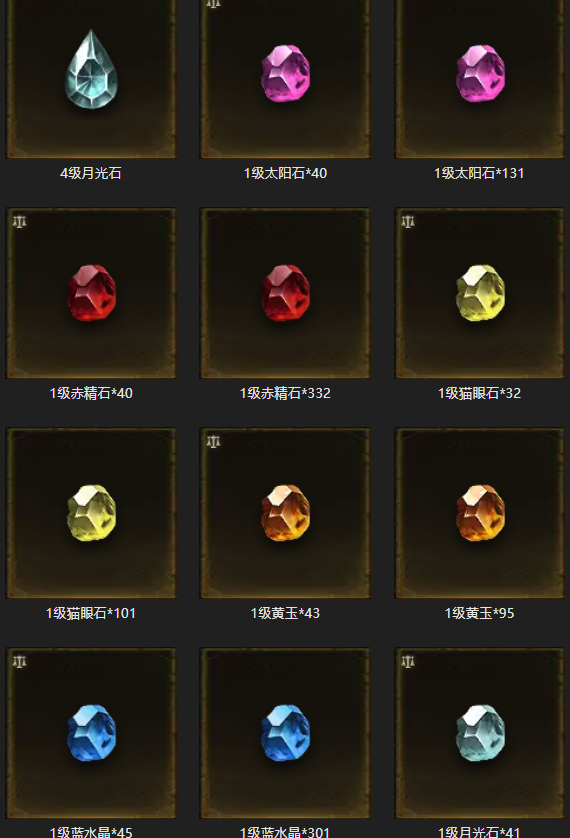Click the scales badge on 1级赤精石*40 tile
Viewport: 570px width, 838px height.
19,222
